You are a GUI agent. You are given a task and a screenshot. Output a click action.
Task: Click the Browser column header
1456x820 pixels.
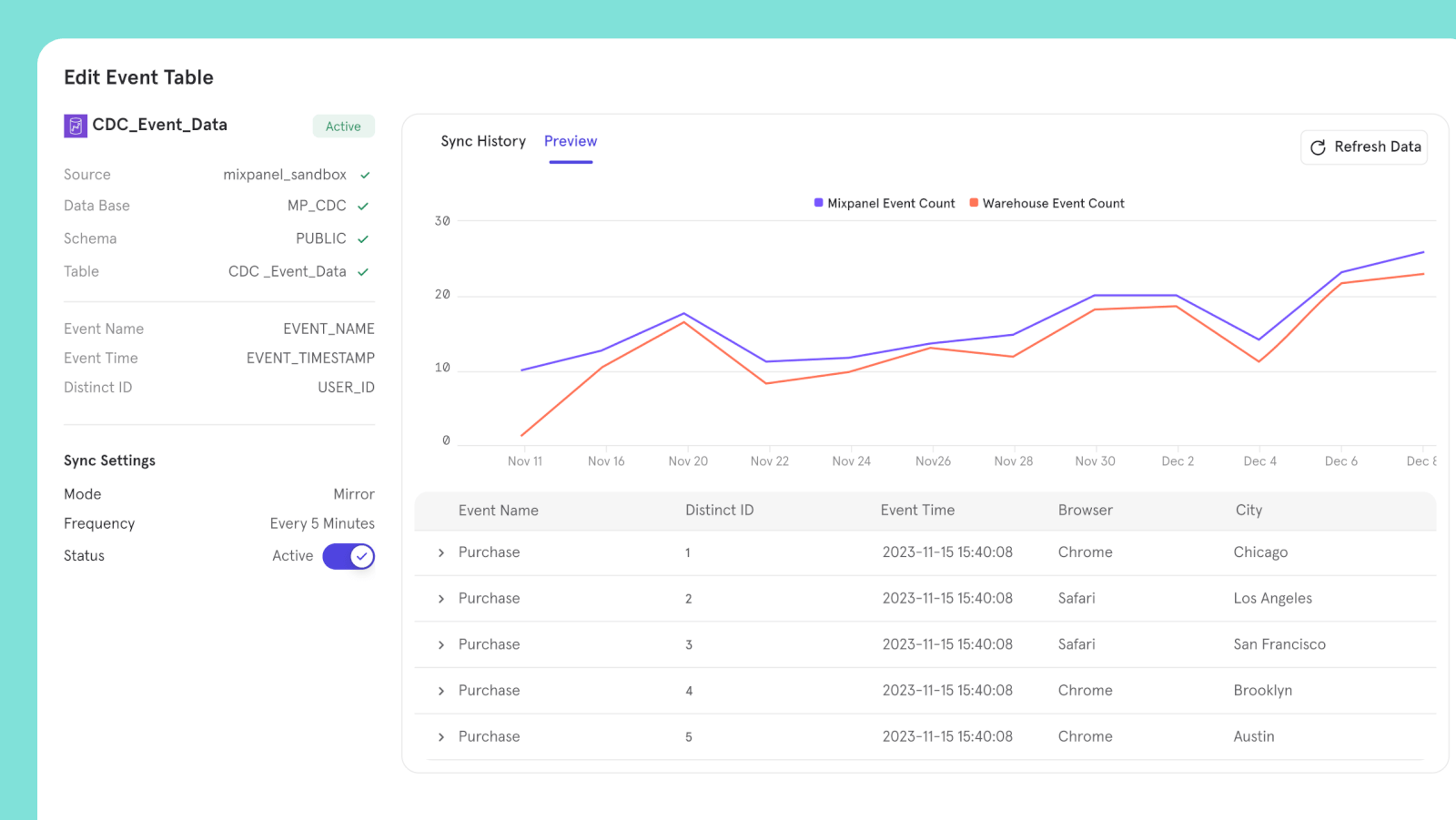(x=1086, y=511)
